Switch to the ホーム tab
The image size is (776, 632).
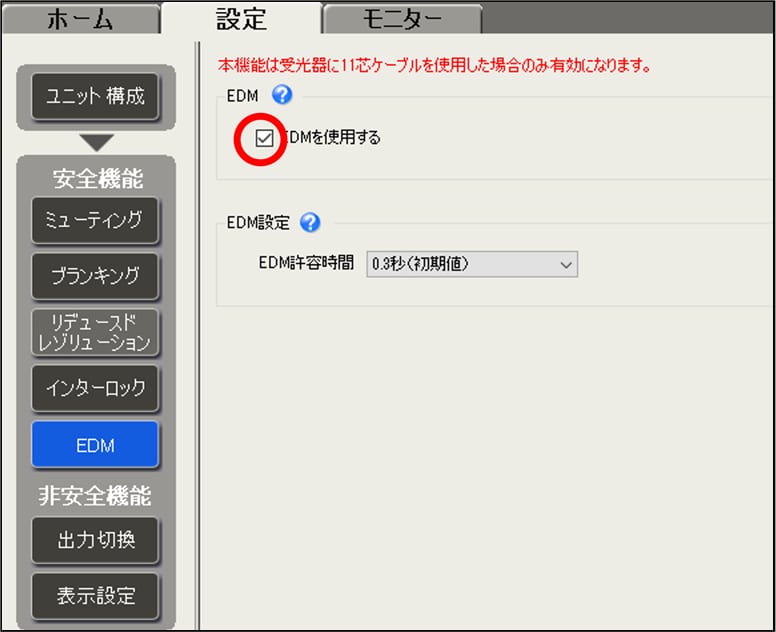(x=80, y=18)
